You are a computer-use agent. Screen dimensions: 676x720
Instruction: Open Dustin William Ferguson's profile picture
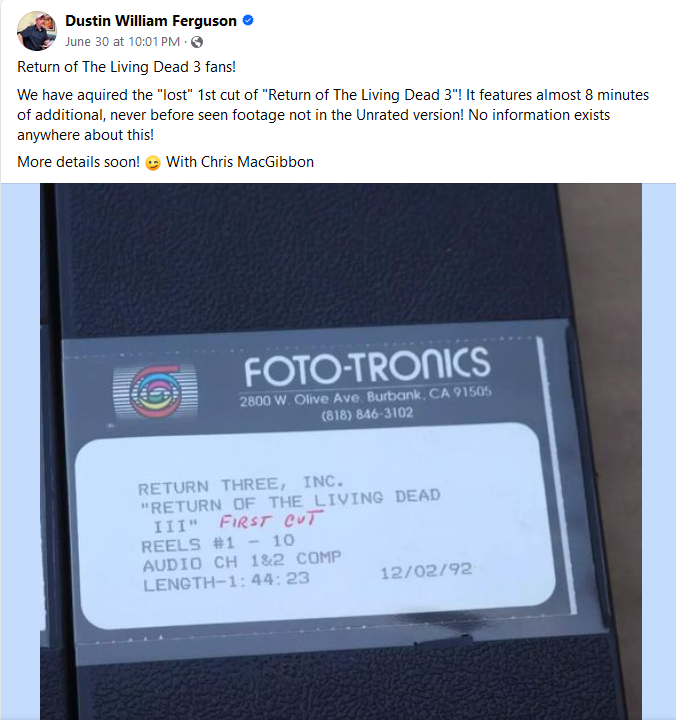pos(37,31)
